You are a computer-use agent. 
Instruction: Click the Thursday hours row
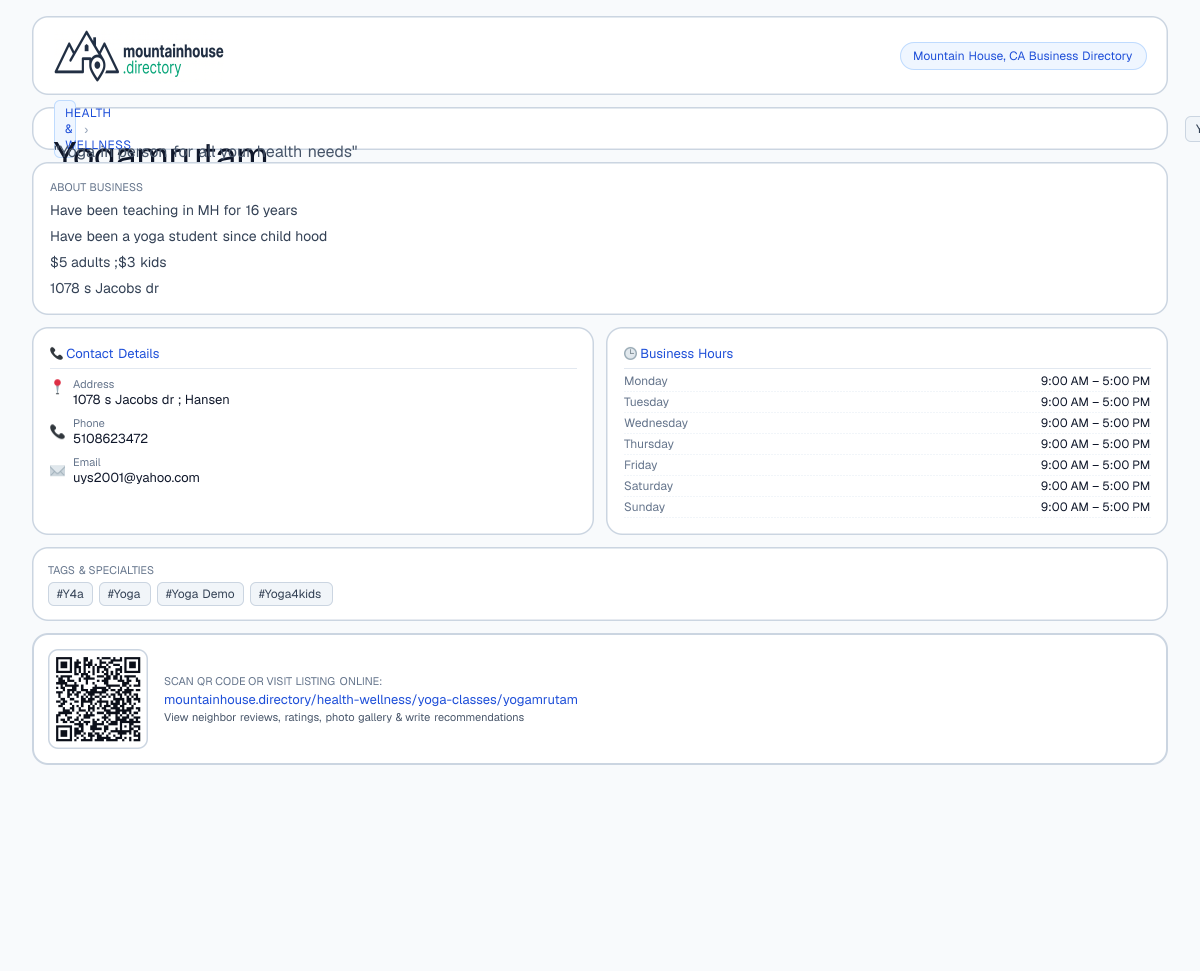[887, 444]
